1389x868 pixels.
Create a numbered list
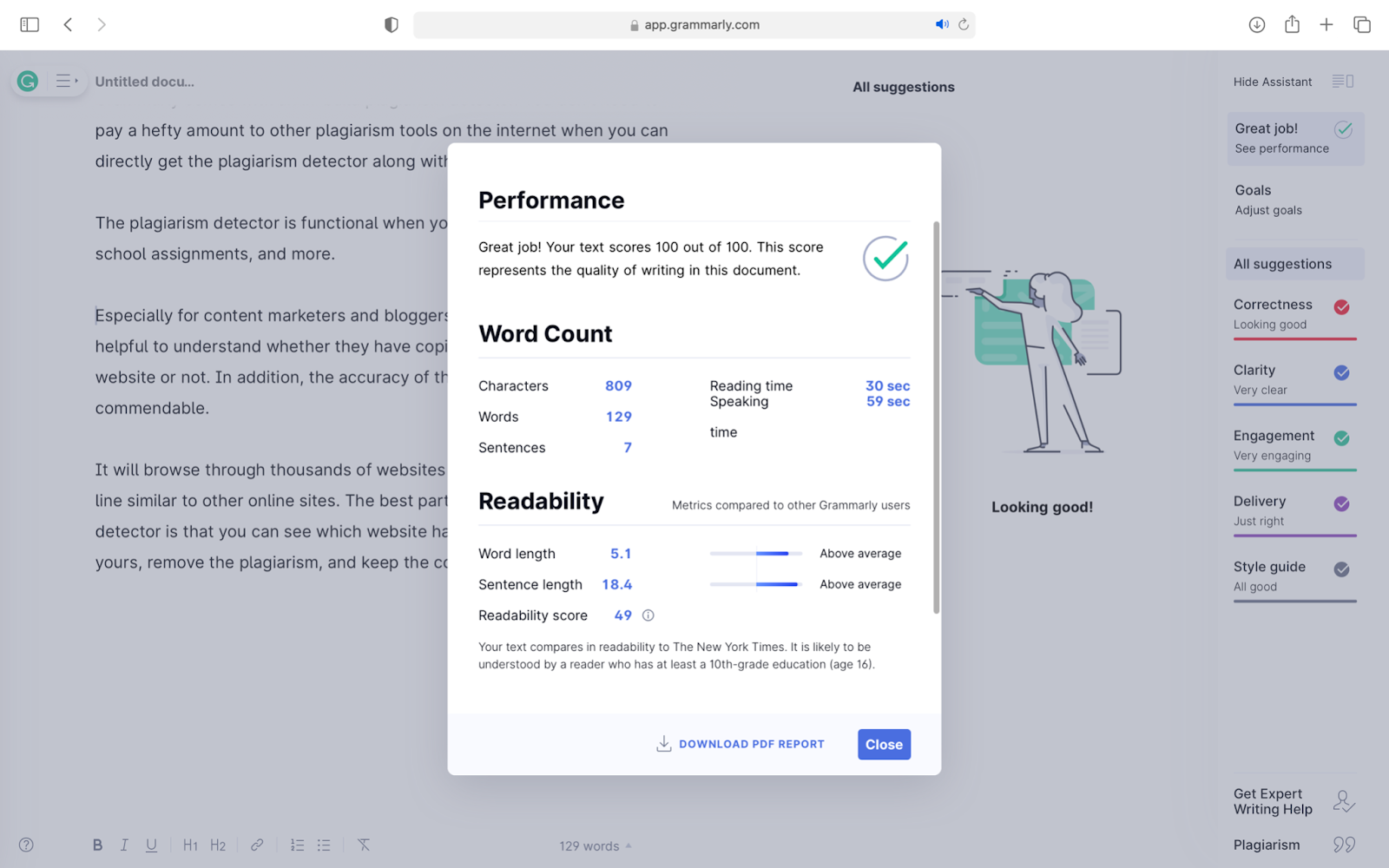[x=297, y=845]
